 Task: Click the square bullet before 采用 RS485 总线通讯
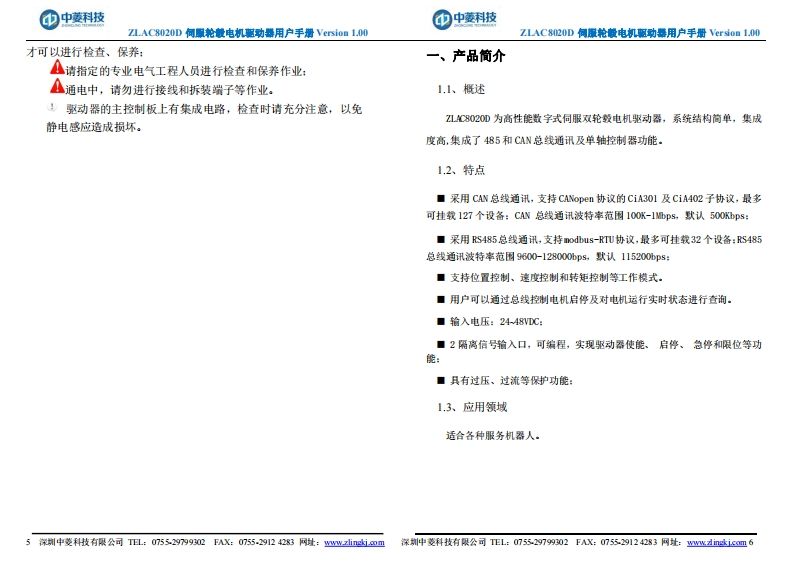point(441,240)
